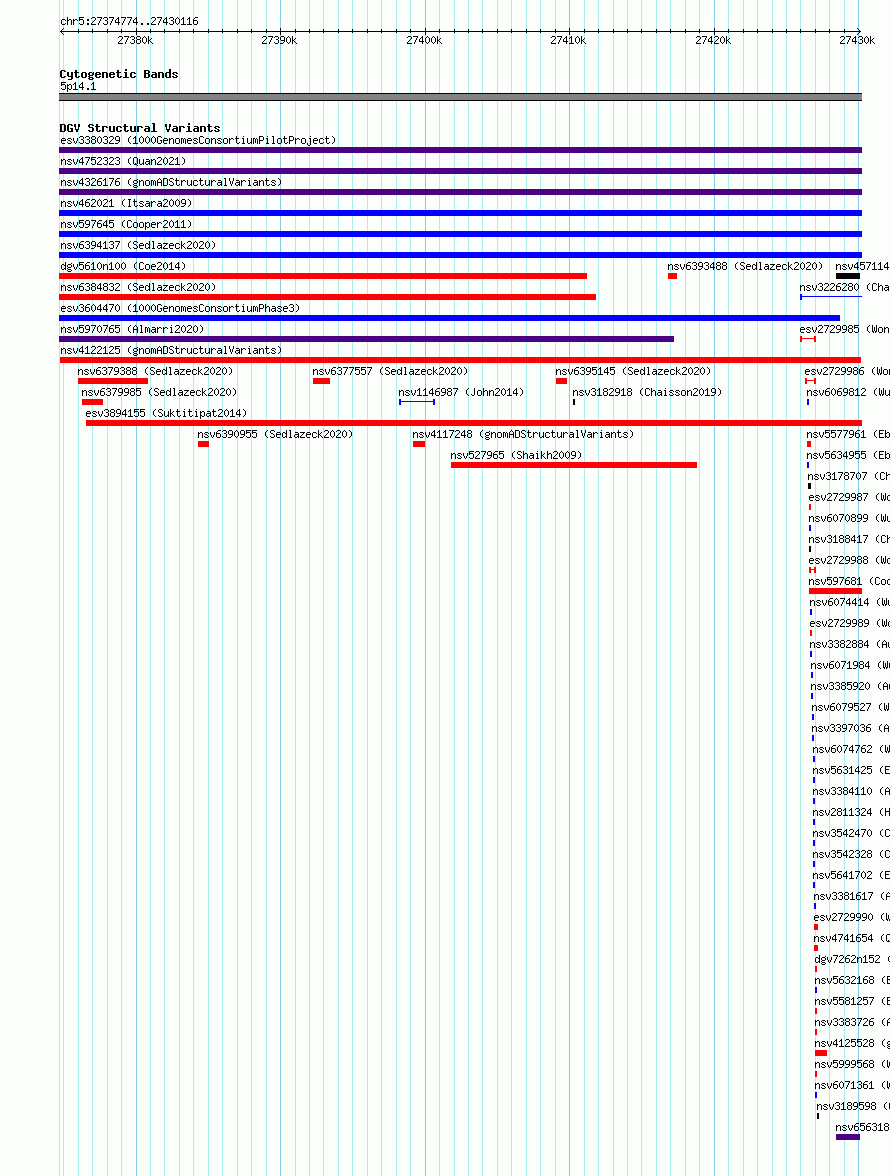
Task: Select the nsv1146987 (John2014) label
Action: point(461,392)
